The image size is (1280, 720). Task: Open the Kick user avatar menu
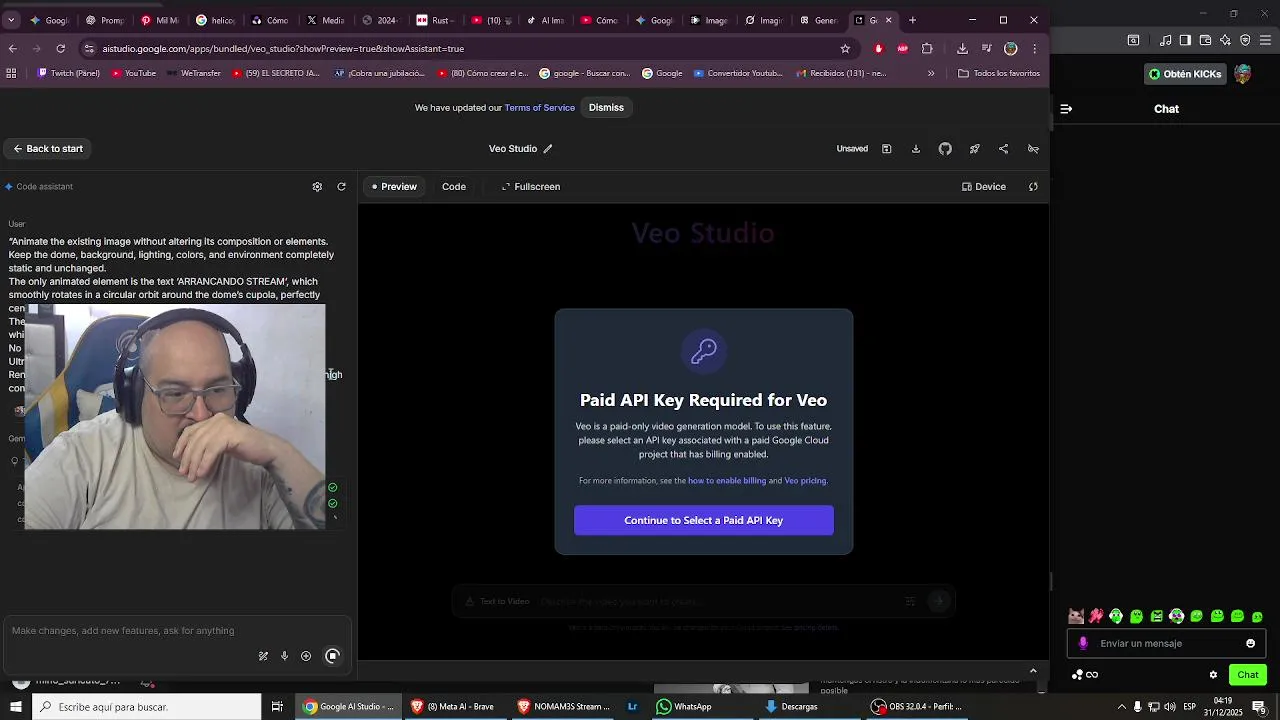click(x=1243, y=74)
